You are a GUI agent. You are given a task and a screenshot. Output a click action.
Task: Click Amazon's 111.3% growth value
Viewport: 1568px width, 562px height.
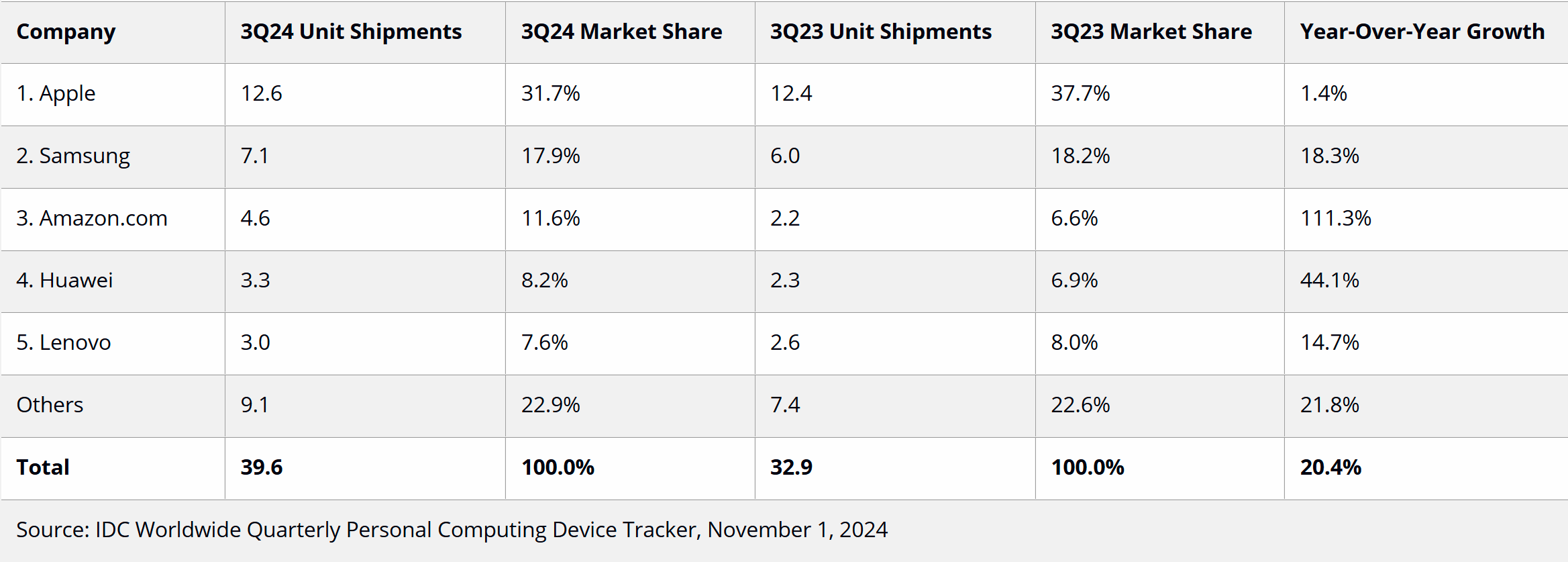tap(1335, 218)
